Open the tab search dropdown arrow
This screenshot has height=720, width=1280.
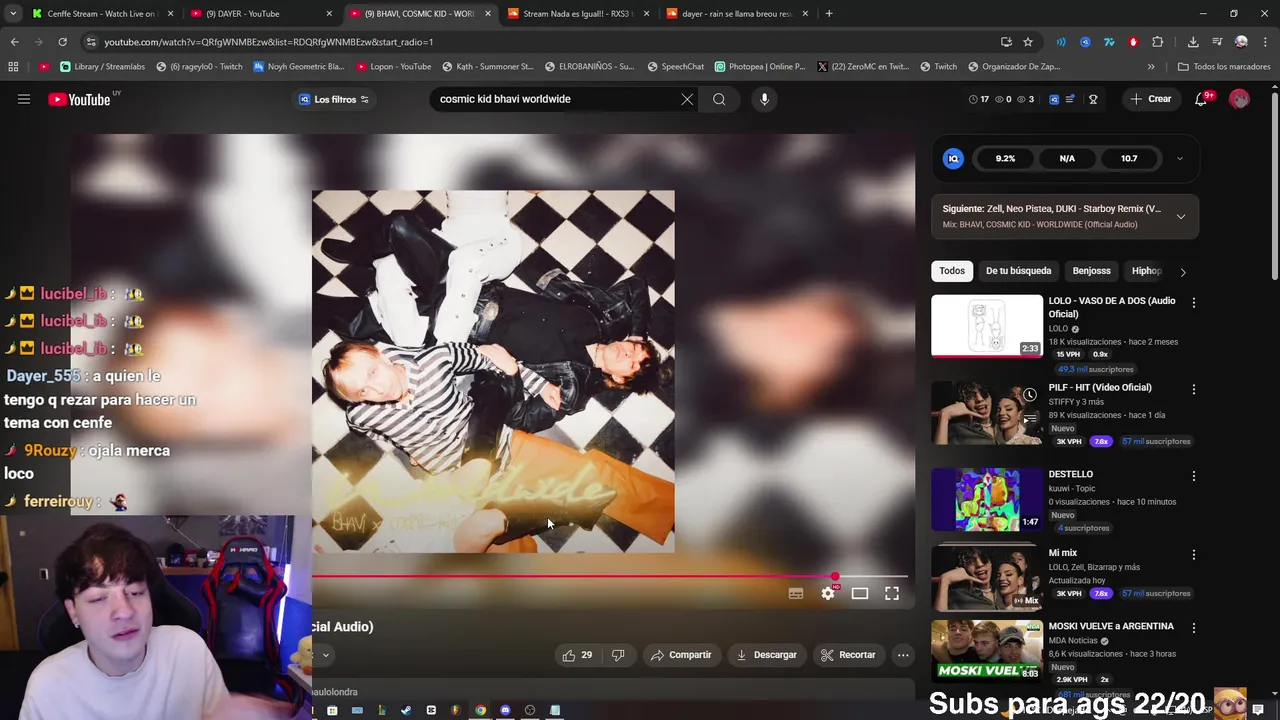[13, 14]
